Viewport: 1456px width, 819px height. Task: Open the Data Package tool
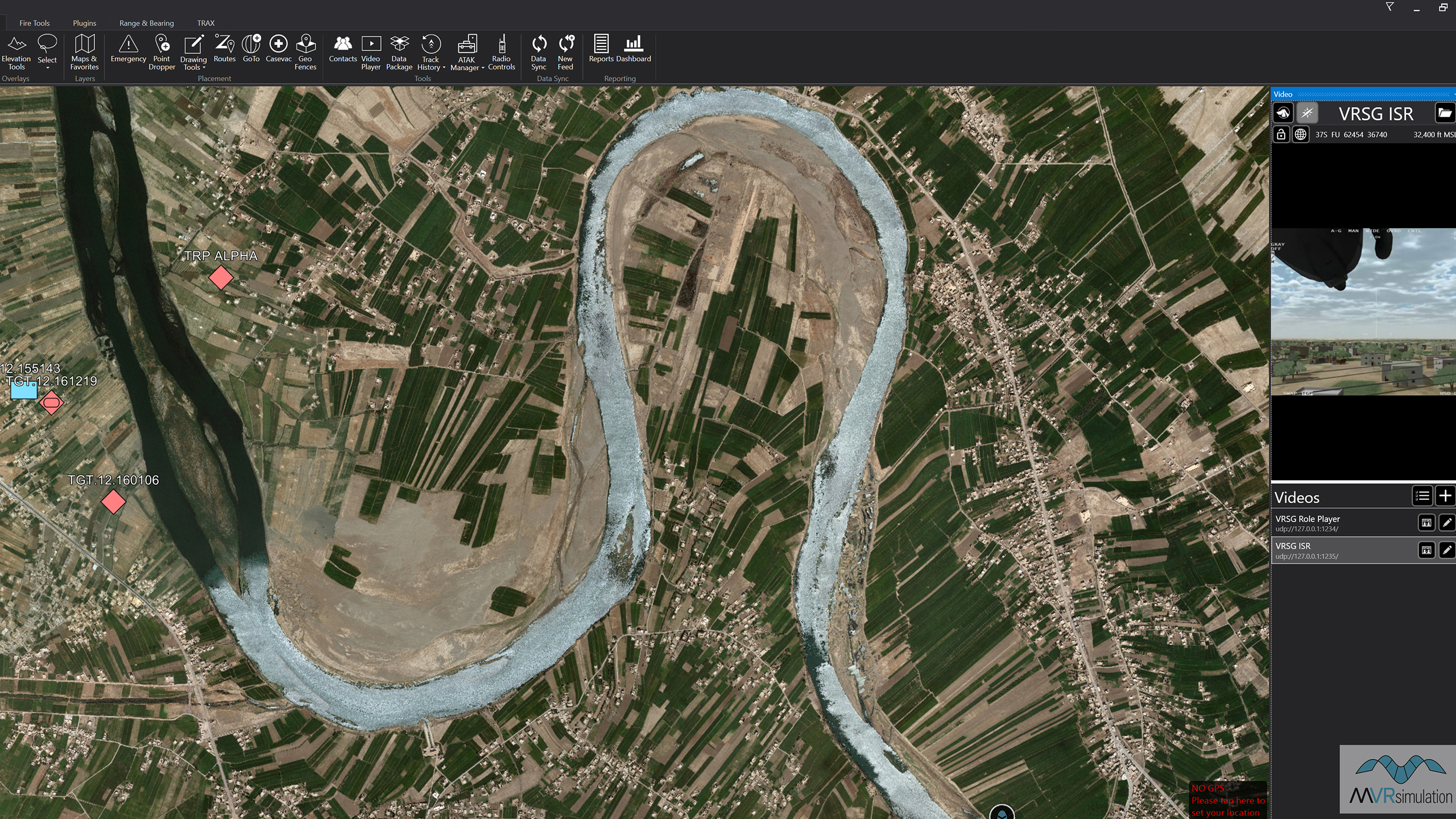[x=399, y=53]
